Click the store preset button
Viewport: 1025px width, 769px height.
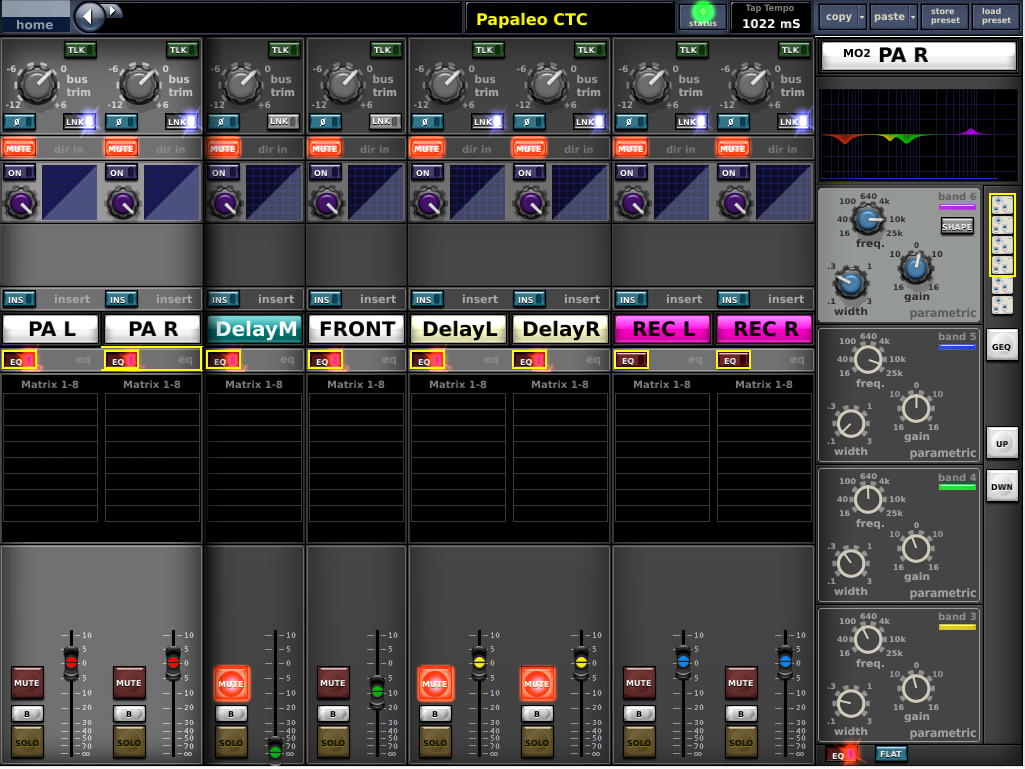click(x=944, y=17)
